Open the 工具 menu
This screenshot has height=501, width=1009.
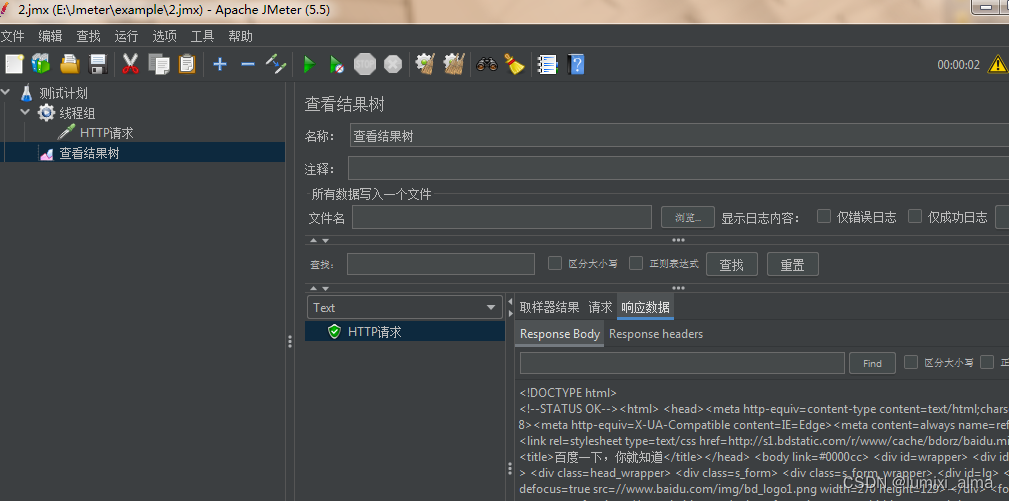(x=203, y=36)
